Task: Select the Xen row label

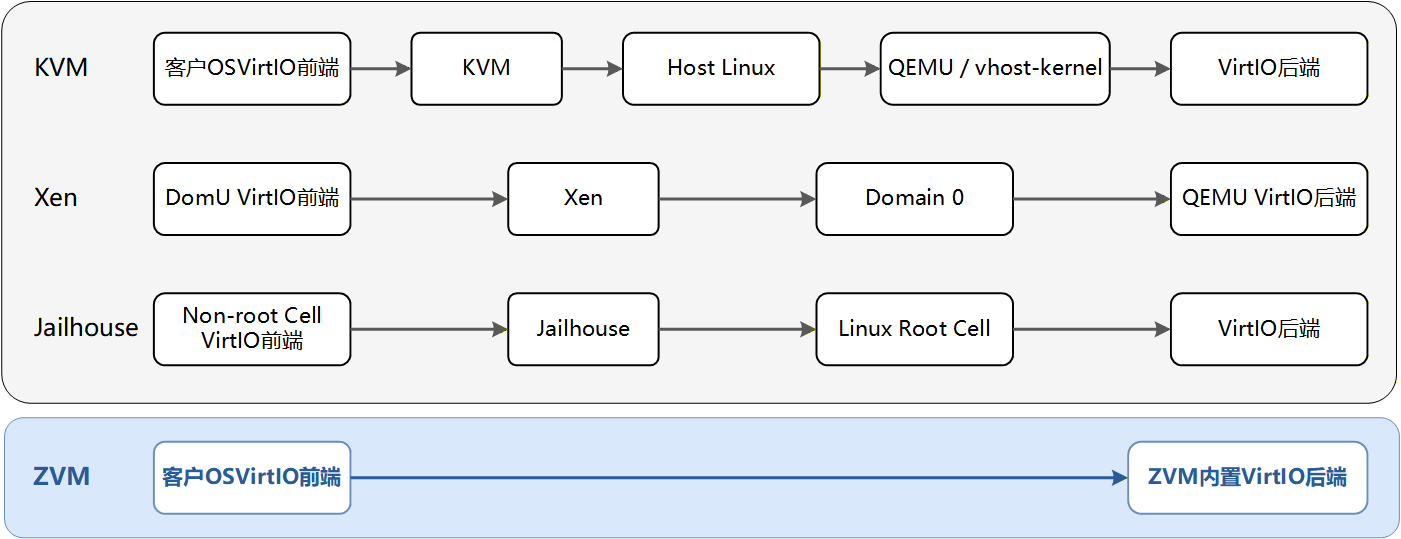Action: 55,198
